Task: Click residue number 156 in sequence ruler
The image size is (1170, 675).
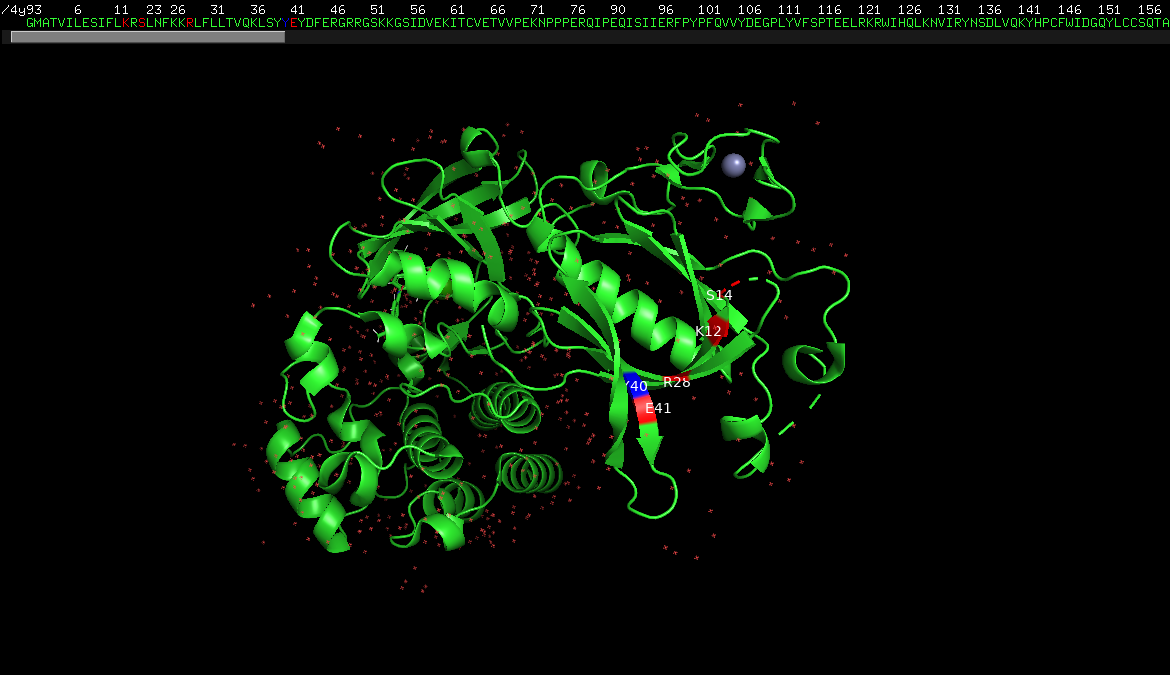Action: coord(1149,10)
